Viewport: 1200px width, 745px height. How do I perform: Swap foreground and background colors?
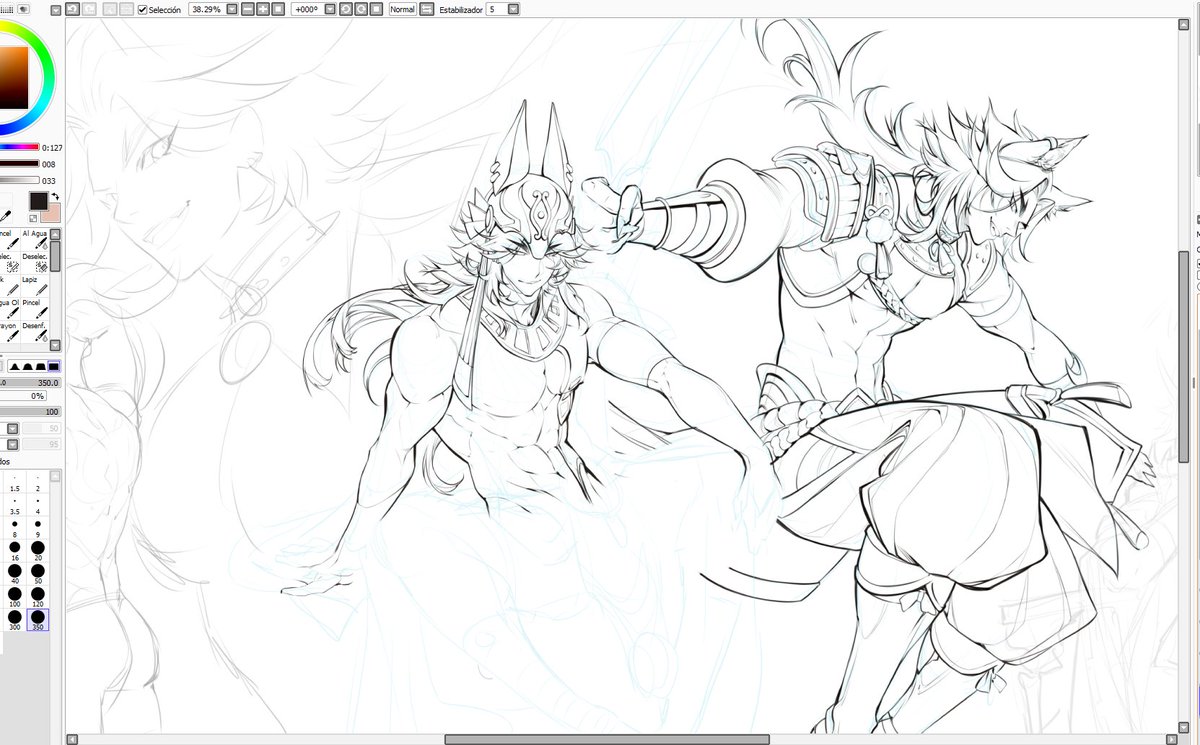coord(56,196)
